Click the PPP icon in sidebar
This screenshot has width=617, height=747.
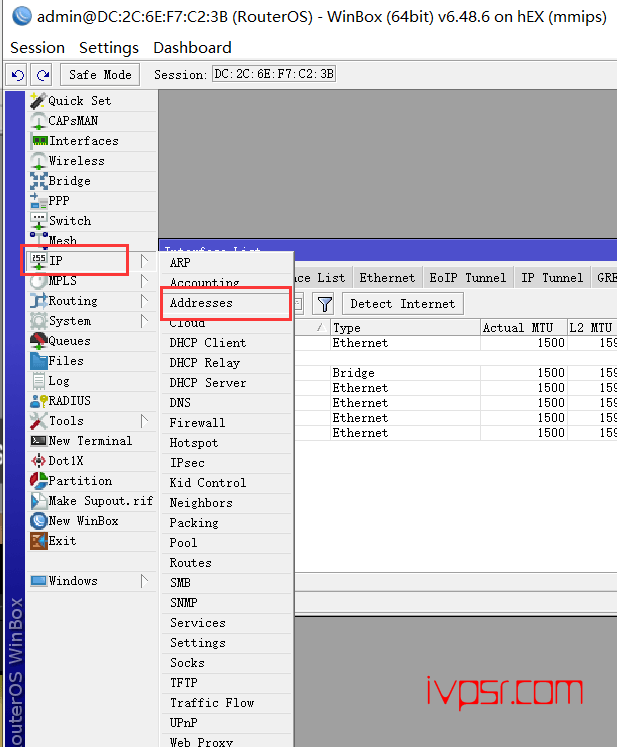[x=38, y=201]
